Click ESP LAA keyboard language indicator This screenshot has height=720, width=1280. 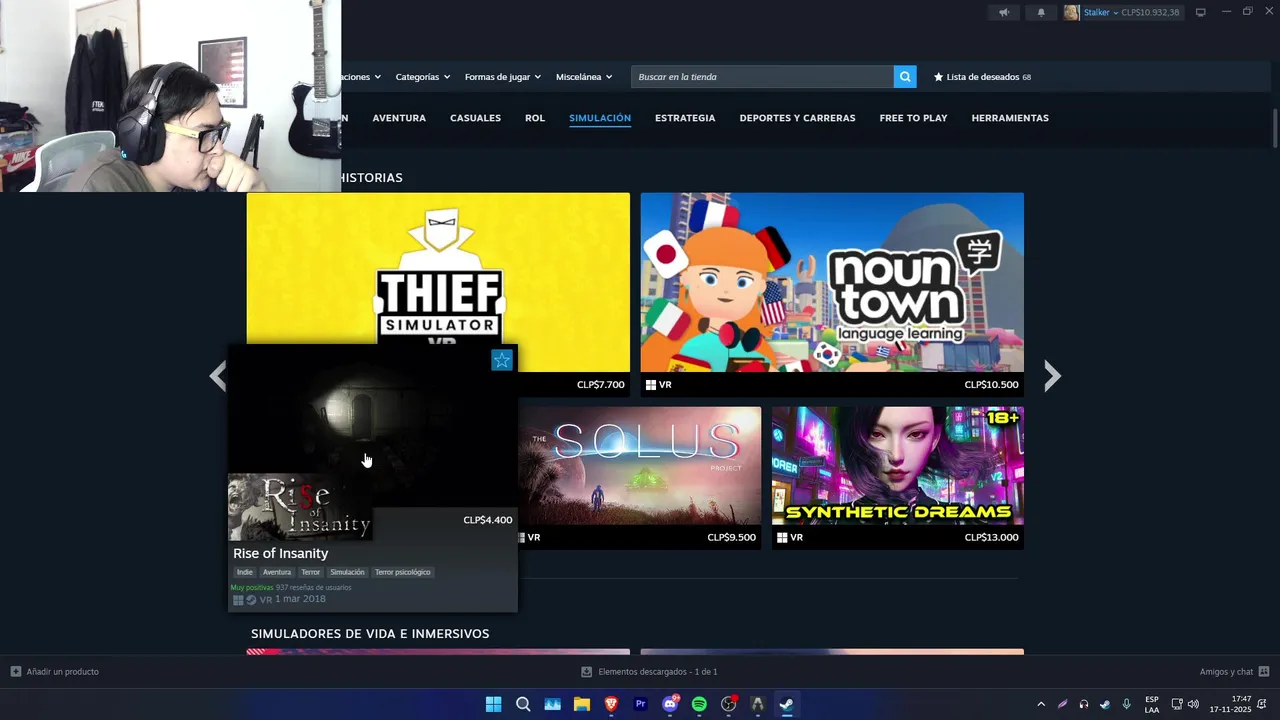[1152, 704]
